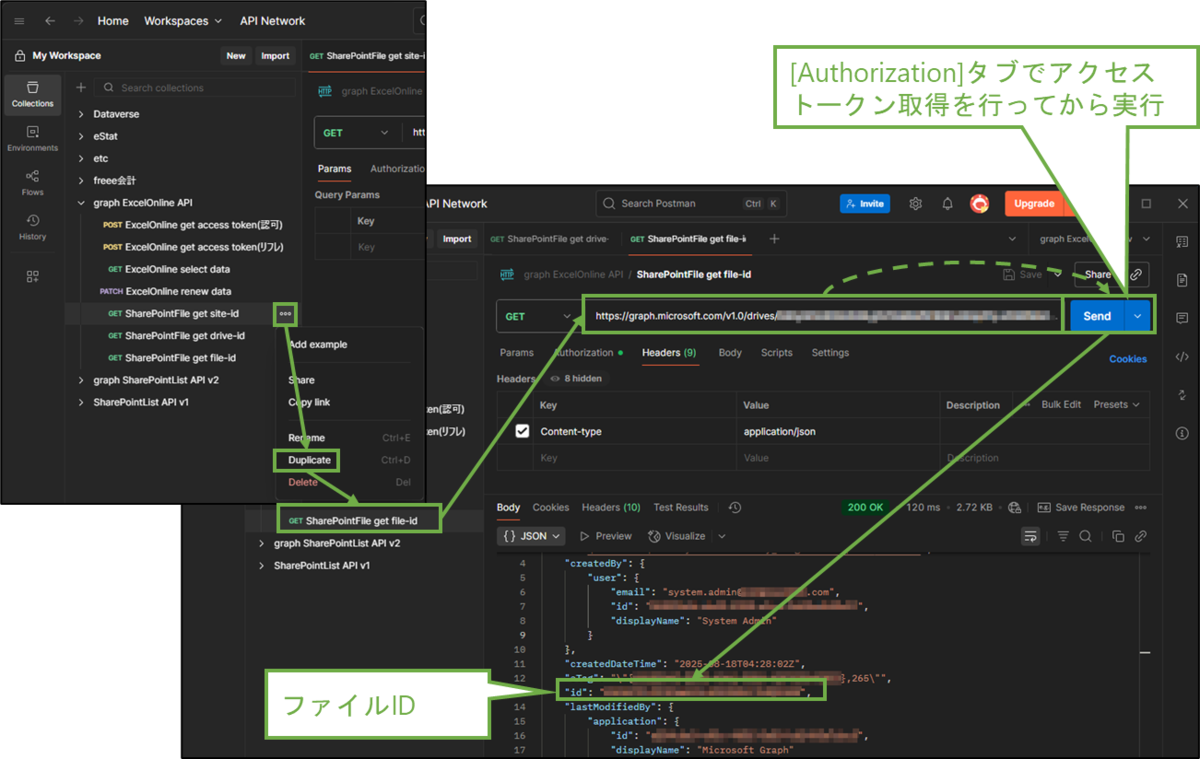Expand eStat collection in back window
This screenshot has width=1200, height=759.
pos(81,136)
